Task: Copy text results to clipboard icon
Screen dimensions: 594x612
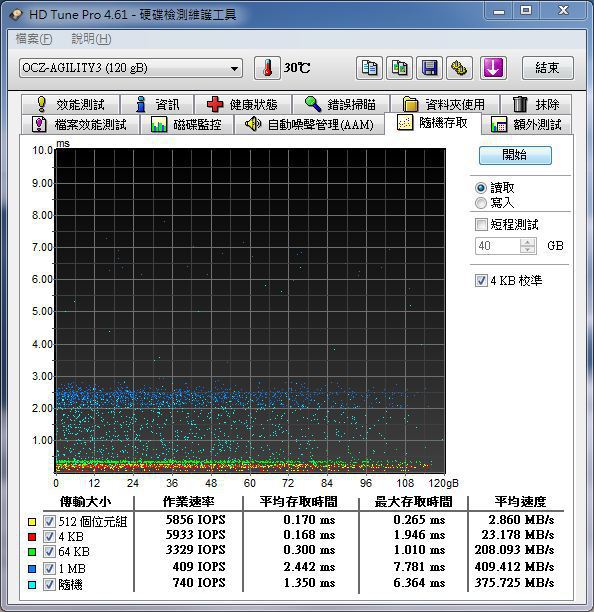Action: [x=369, y=68]
